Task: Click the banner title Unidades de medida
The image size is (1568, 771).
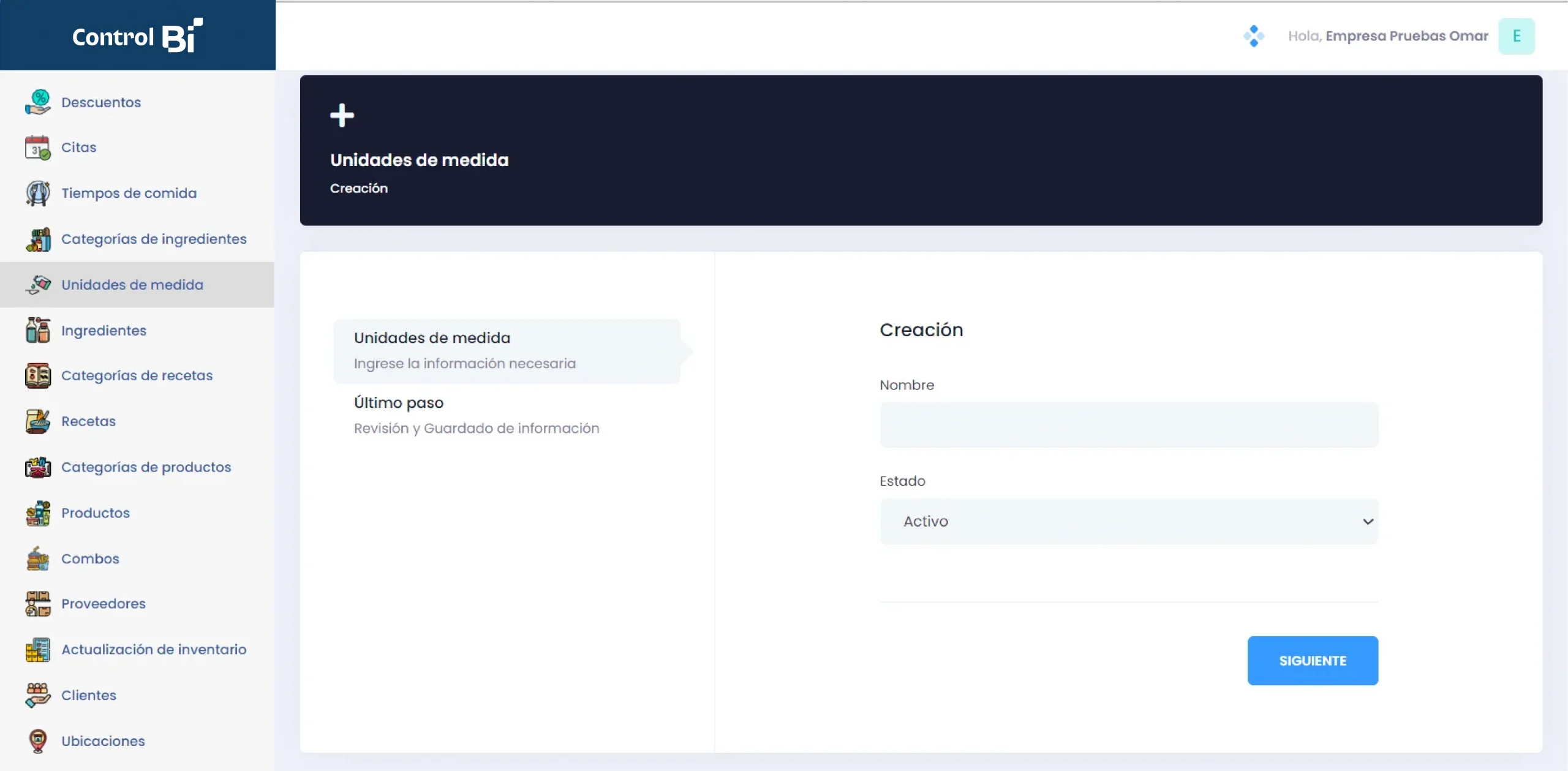Action: coord(420,160)
